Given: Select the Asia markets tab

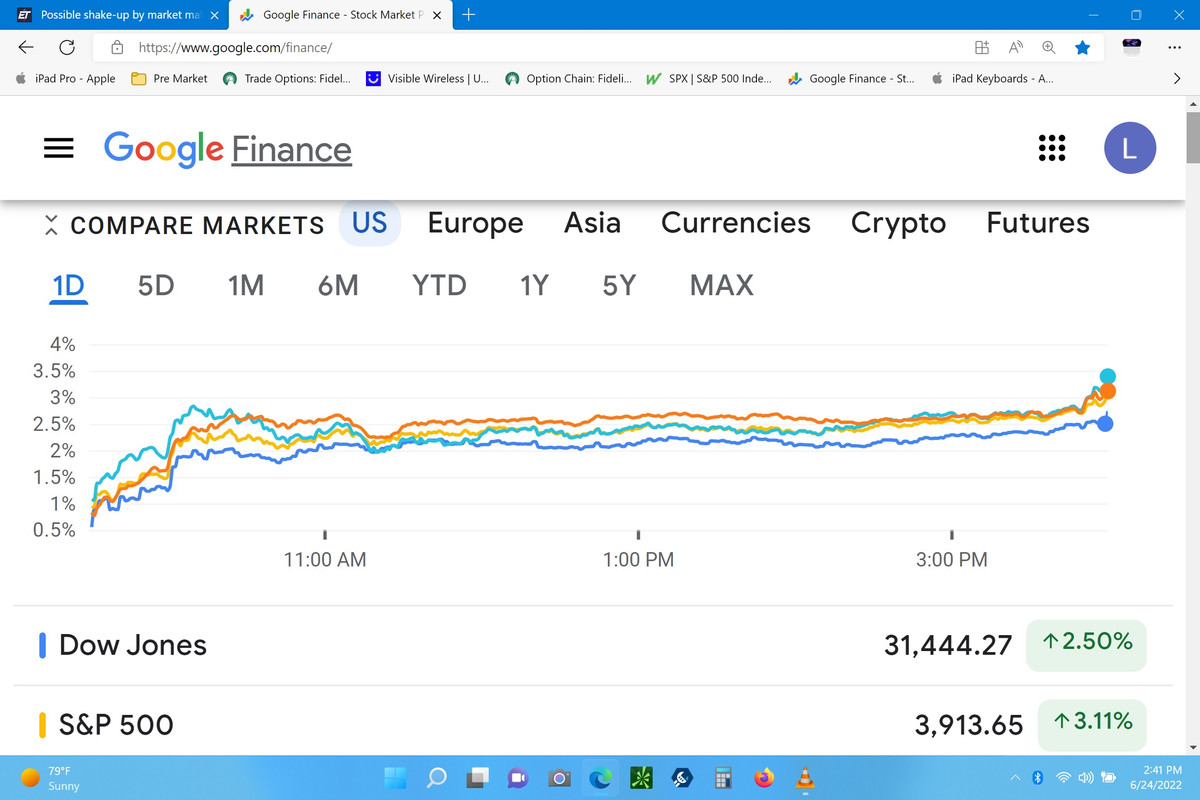Looking at the screenshot, I should click(x=592, y=223).
